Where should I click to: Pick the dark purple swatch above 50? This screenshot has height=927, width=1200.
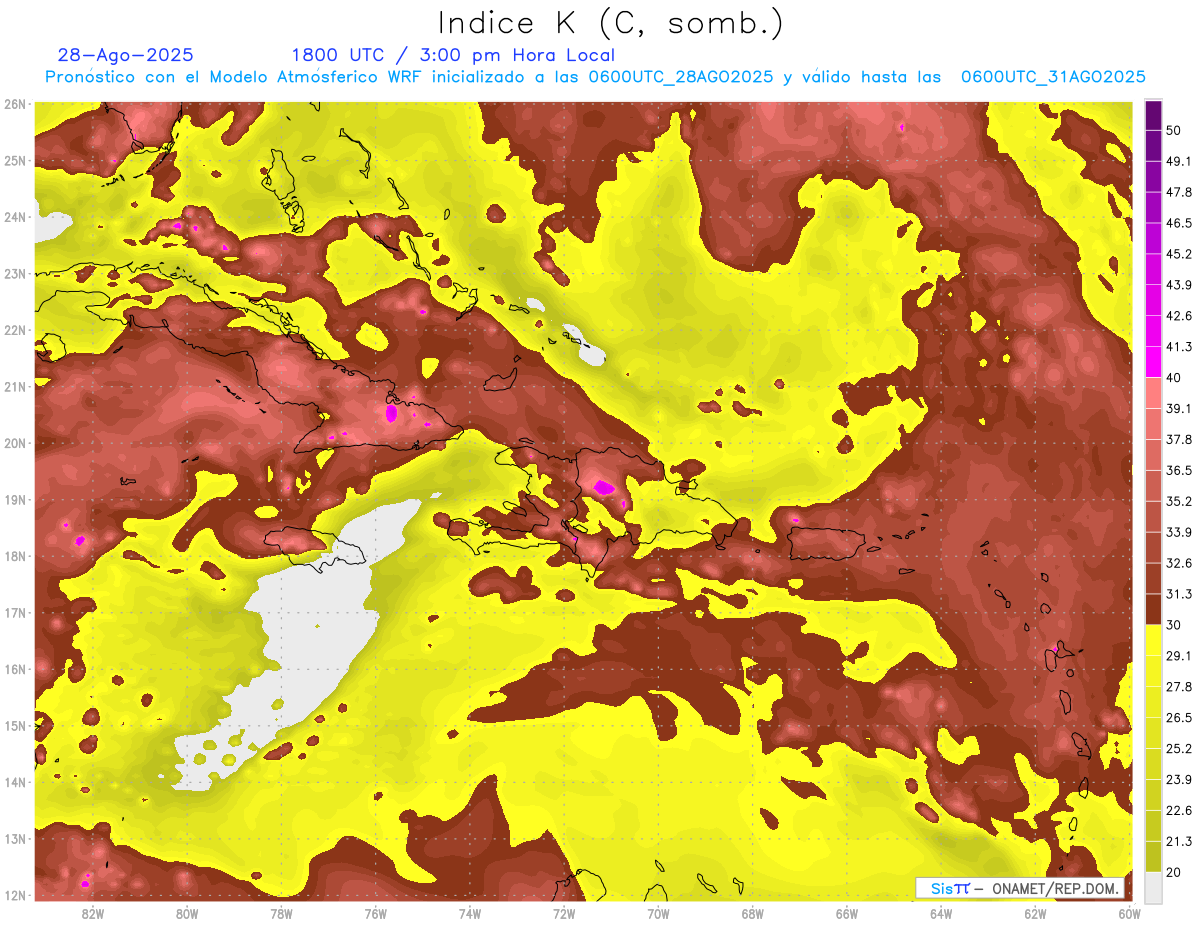[1153, 115]
